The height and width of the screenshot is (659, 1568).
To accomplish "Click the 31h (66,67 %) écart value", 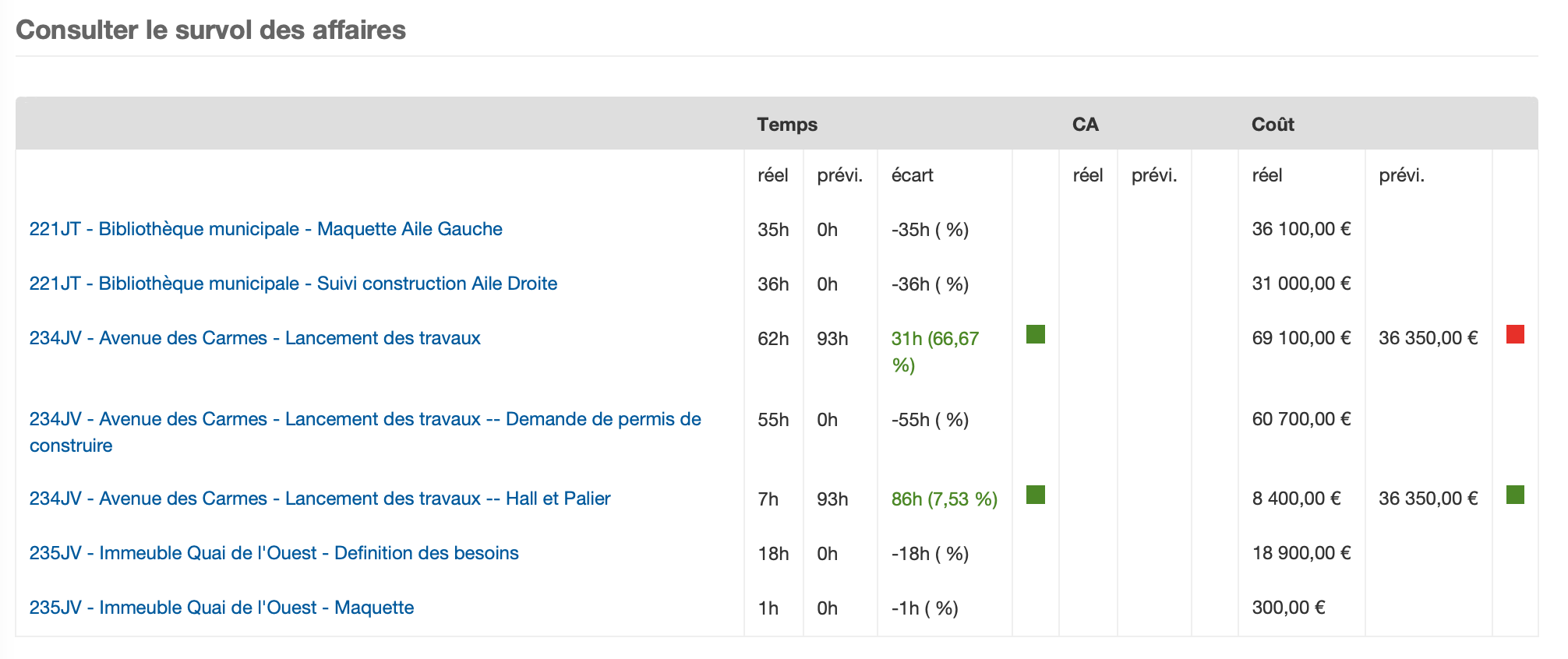I will pyautogui.click(x=935, y=352).
